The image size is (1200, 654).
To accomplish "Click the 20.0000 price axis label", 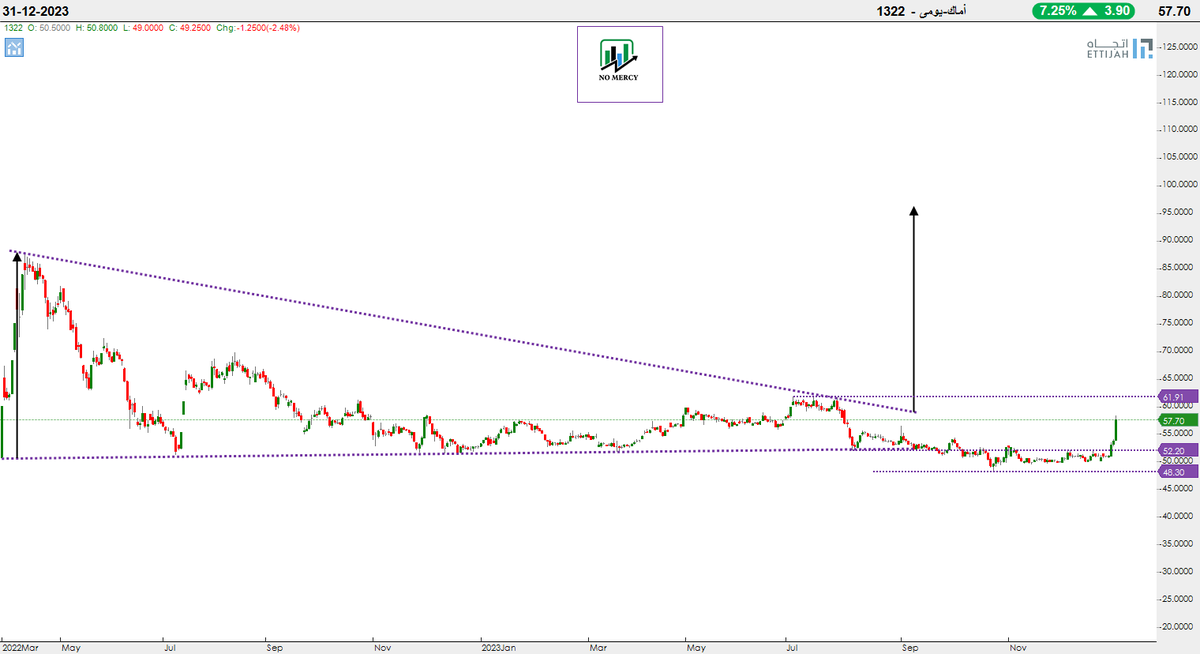I will pos(1179,627).
